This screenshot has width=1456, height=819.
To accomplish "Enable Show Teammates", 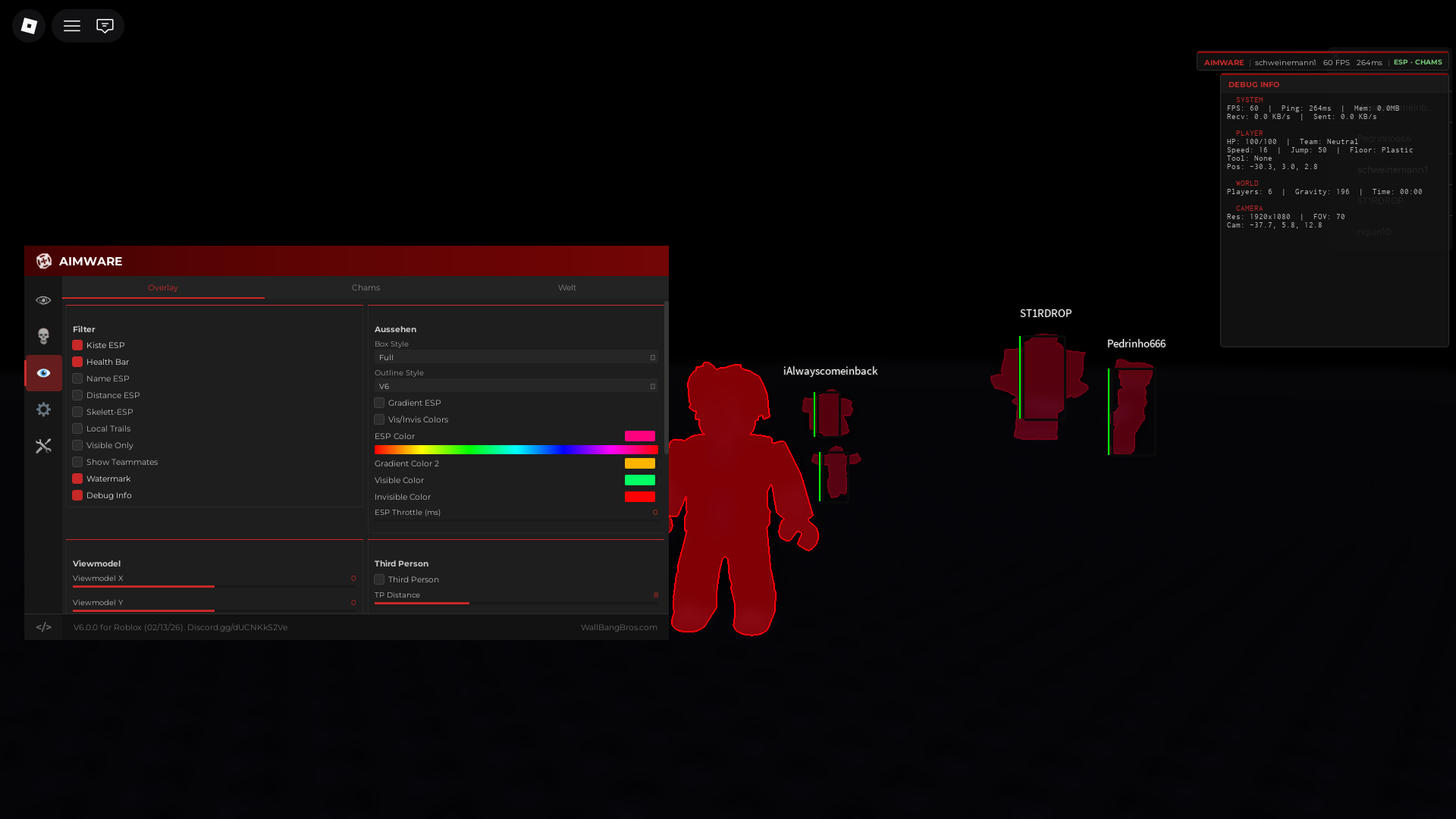I will pyautogui.click(x=77, y=462).
